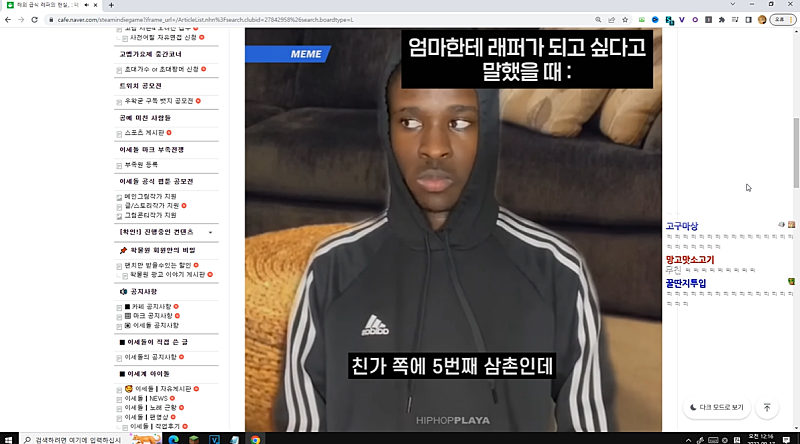Viewport: 800px width, 444px height.
Task: Open the teal S extension icon
Action: coord(669,20)
